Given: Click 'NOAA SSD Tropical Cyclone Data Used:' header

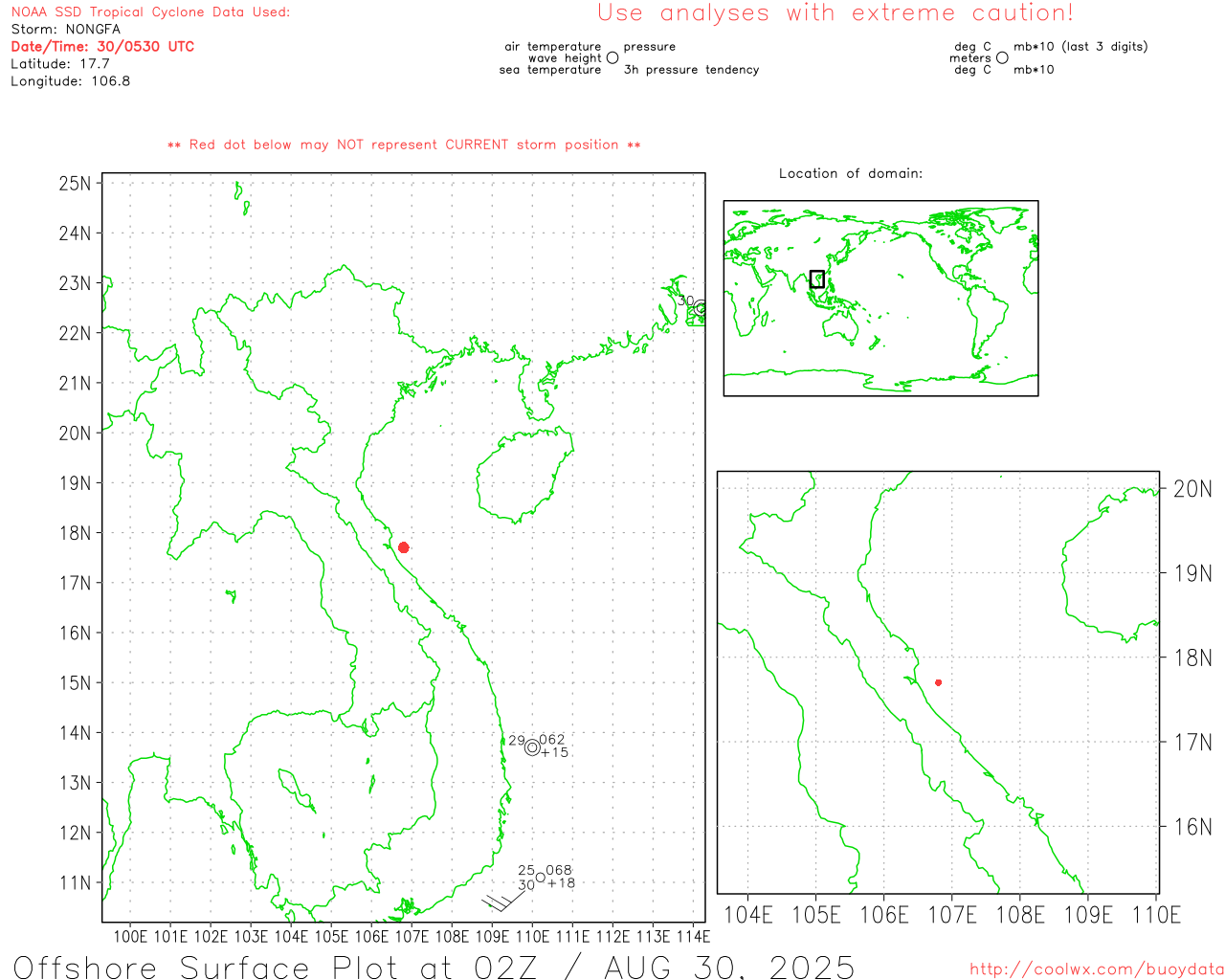Looking at the screenshot, I should (x=150, y=12).
